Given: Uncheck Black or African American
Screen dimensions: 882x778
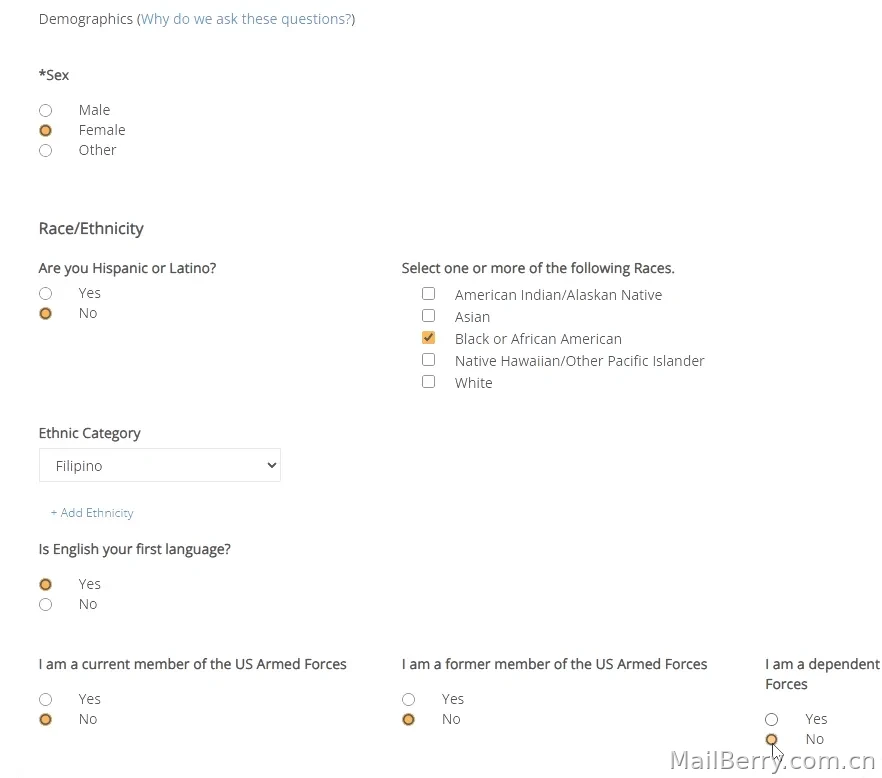Looking at the screenshot, I should pyautogui.click(x=429, y=338).
